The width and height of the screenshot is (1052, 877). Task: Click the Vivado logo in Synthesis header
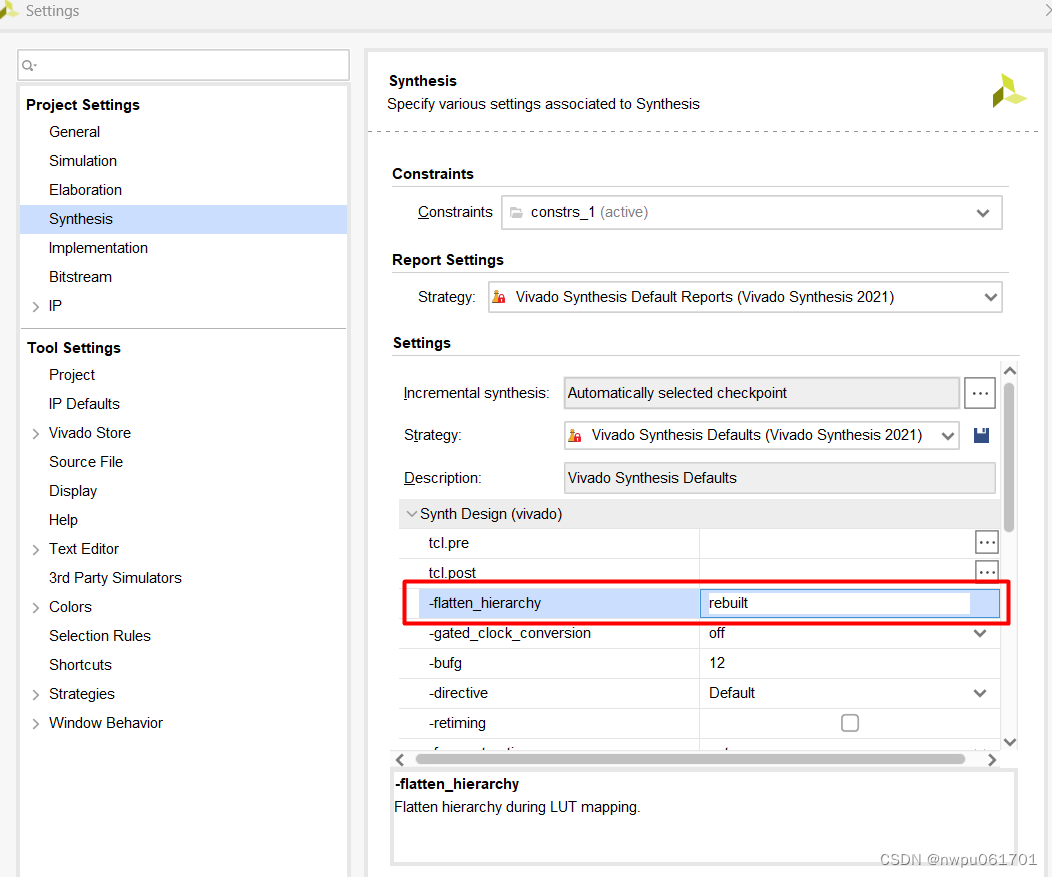(x=1008, y=91)
